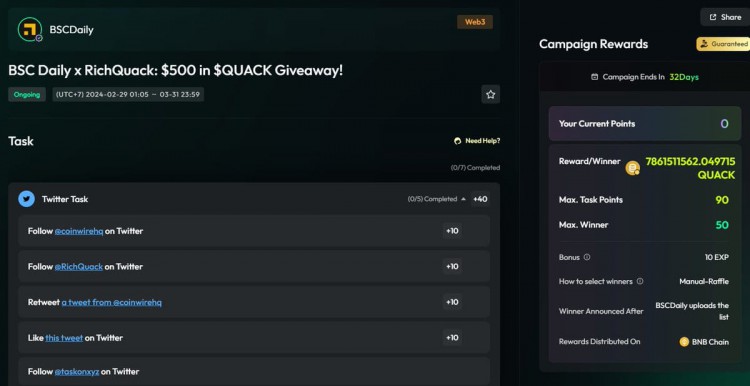Open the @coinwirehq follow link
The width and height of the screenshot is (750, 386).
pos(79,231)
